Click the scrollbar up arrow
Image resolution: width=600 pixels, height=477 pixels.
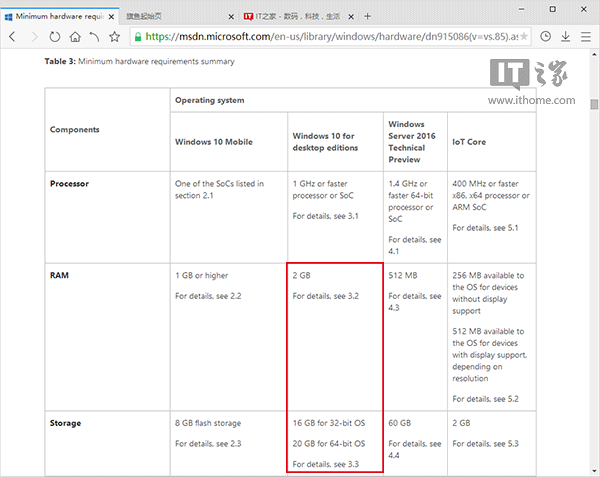pyautogui.click(x=594, y=54)
